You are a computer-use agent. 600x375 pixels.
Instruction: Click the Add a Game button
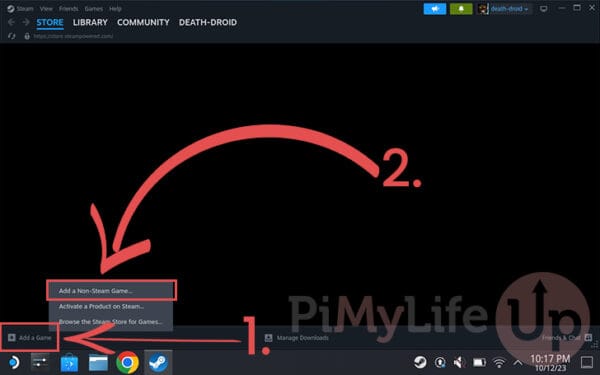(30, 338)
